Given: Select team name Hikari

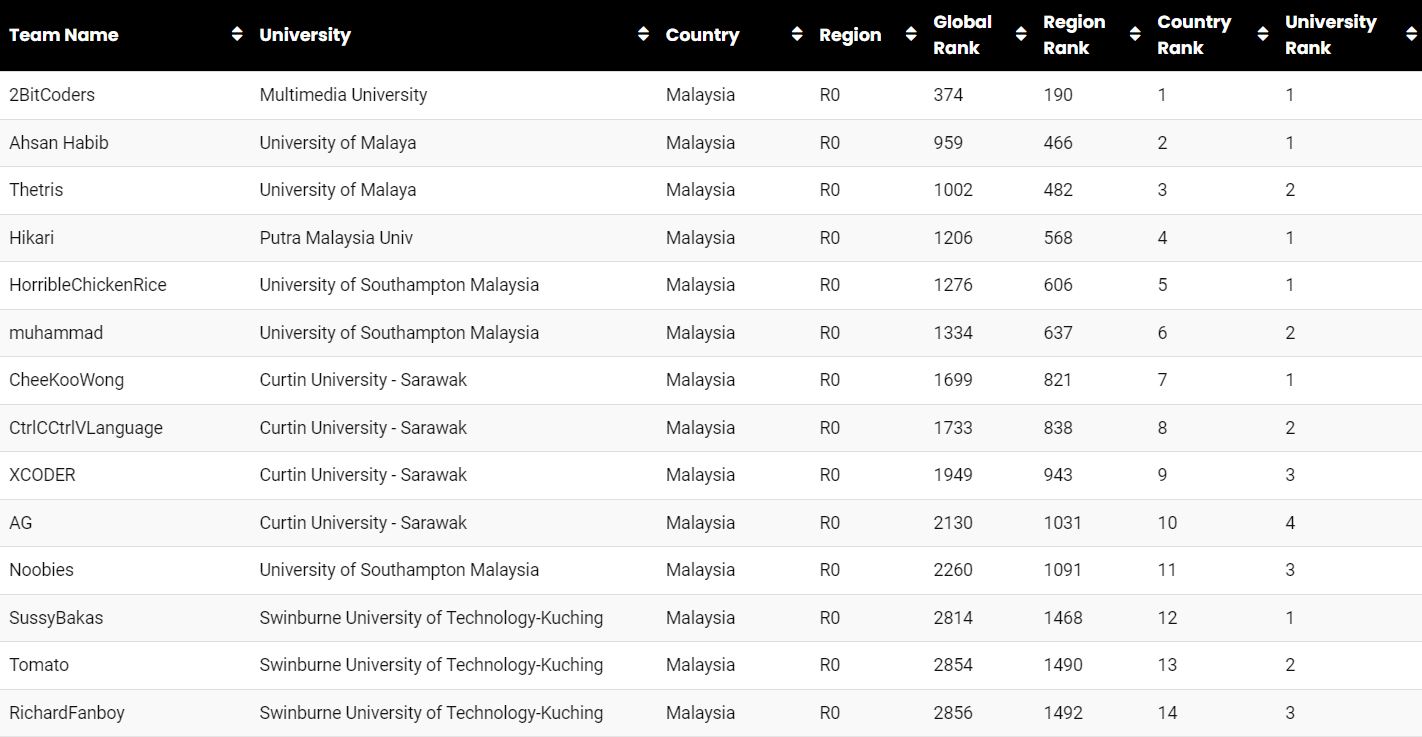Looking at the screenshot, I should tap(33, 238).
